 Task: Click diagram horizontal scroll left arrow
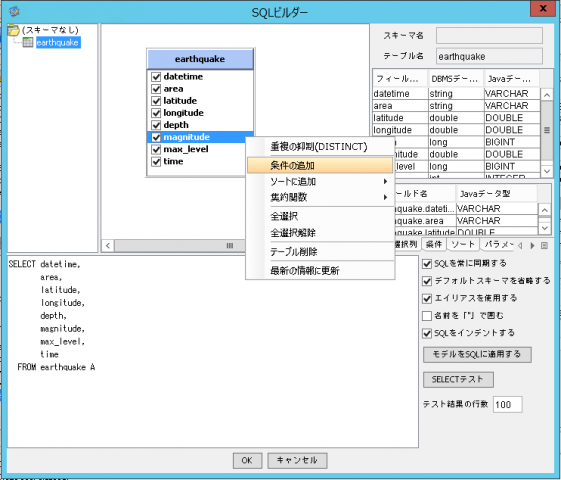coord(108,245)
